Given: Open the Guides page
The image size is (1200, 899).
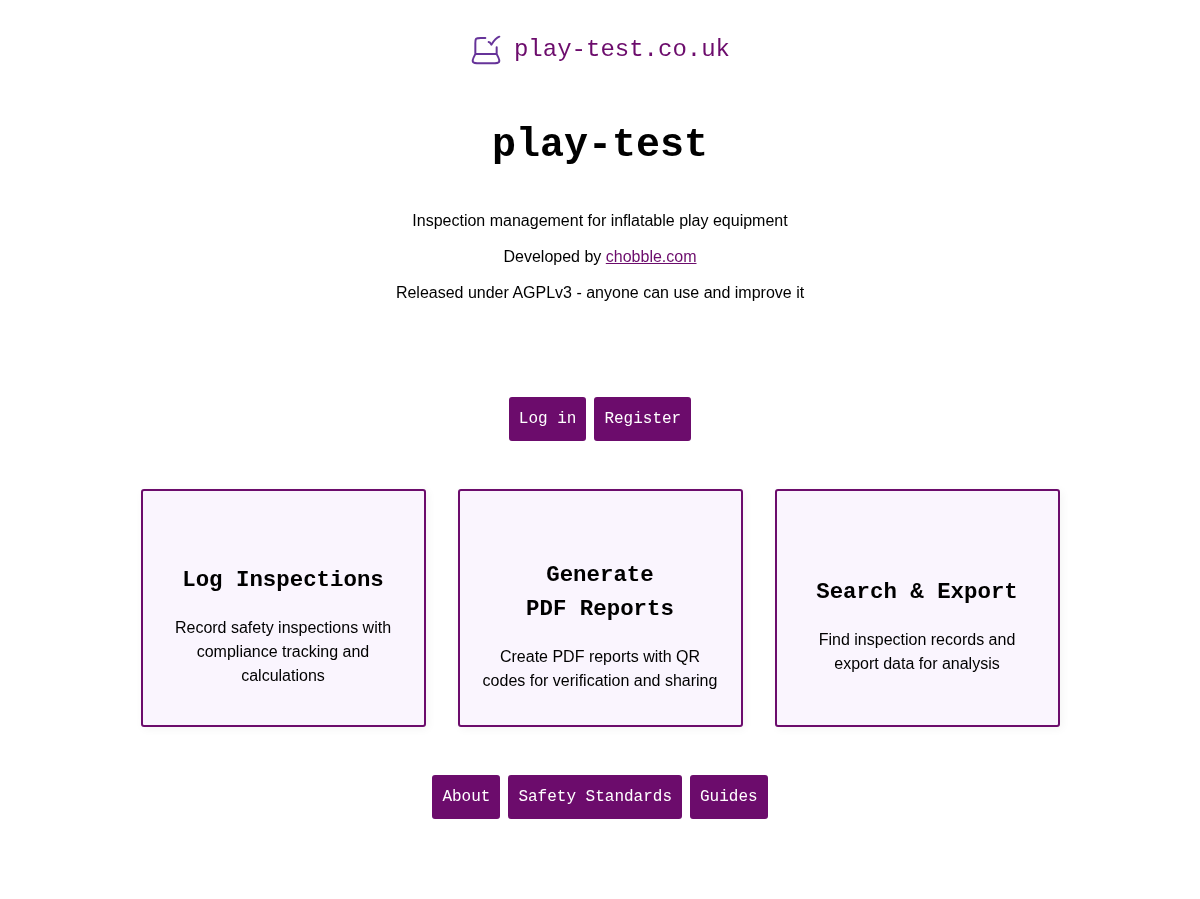Looking at the screenshot, I should pos(728,796).
